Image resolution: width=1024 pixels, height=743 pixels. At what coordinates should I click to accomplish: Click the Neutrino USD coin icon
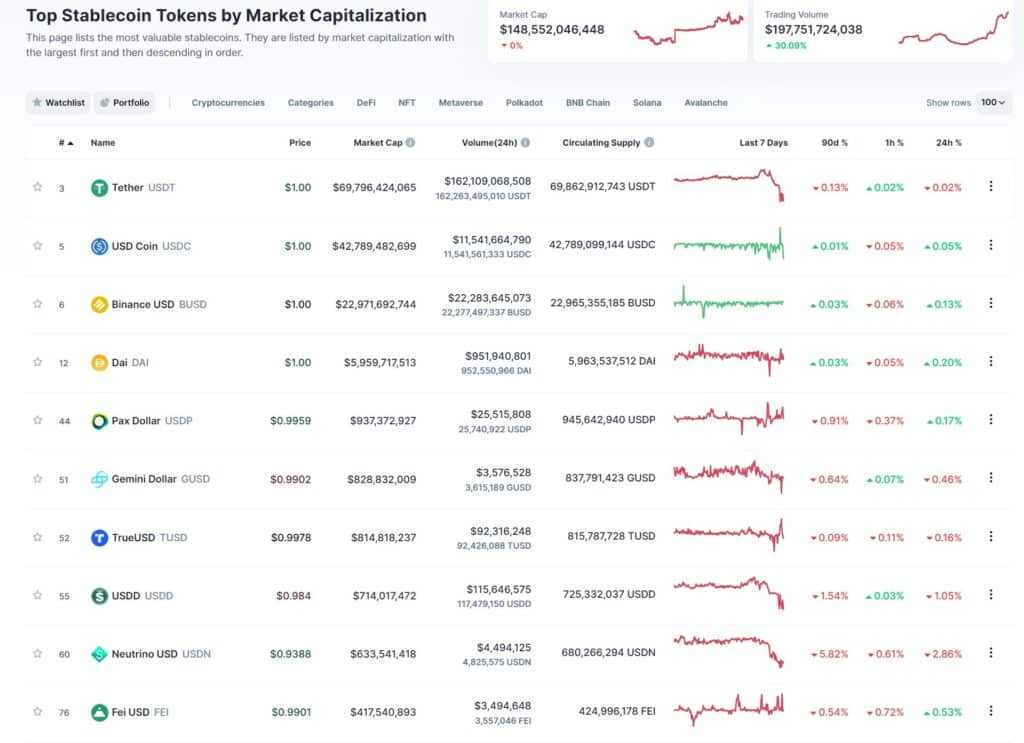click(99, 654)
